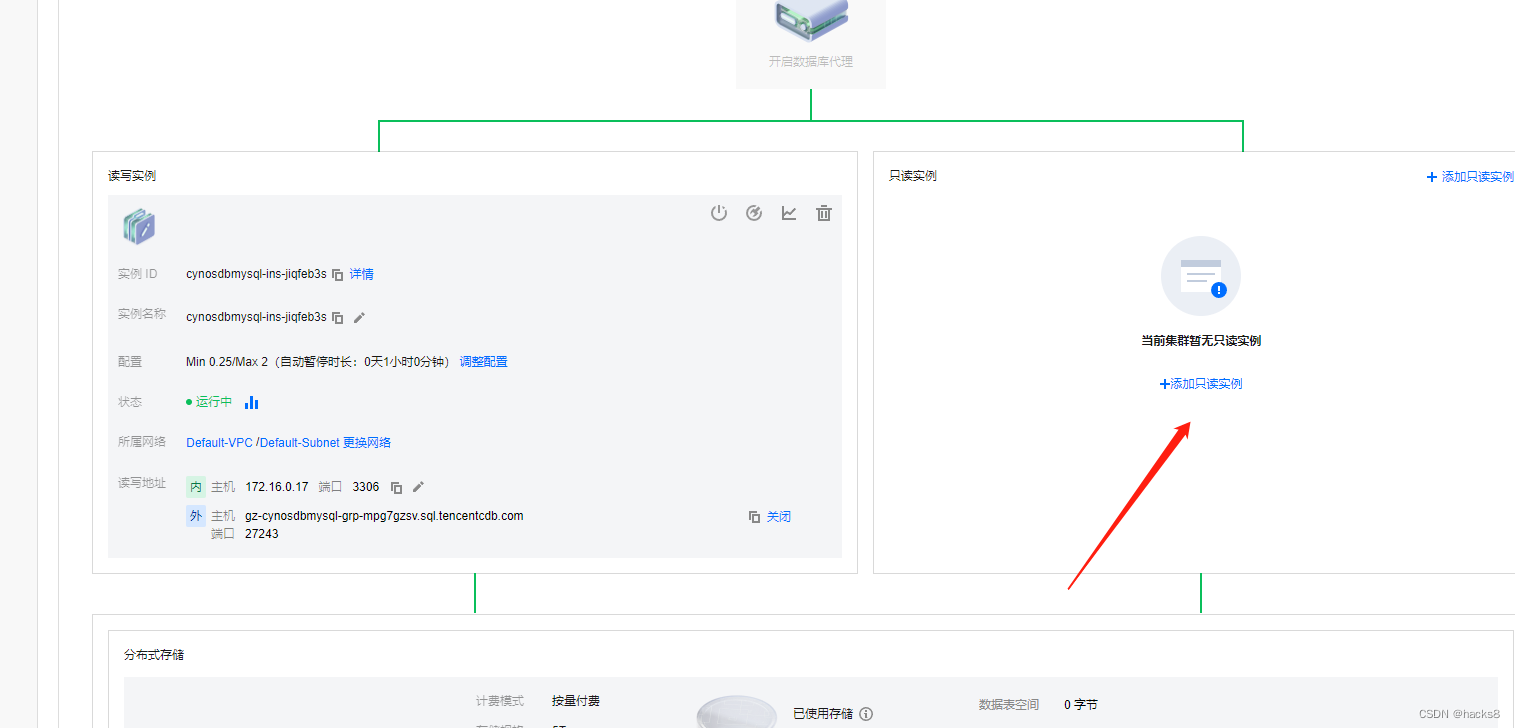Copy the external address tencentcdb.com
This screenshot has height=728, width=1515.
[x=755, y=517]
